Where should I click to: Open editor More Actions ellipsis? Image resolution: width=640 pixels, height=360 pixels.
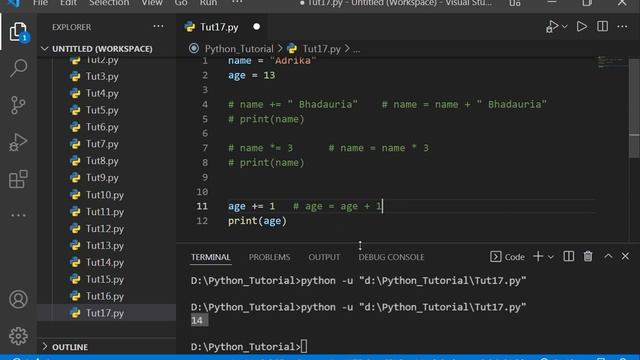pyautogui.click(x=622, y=27)
